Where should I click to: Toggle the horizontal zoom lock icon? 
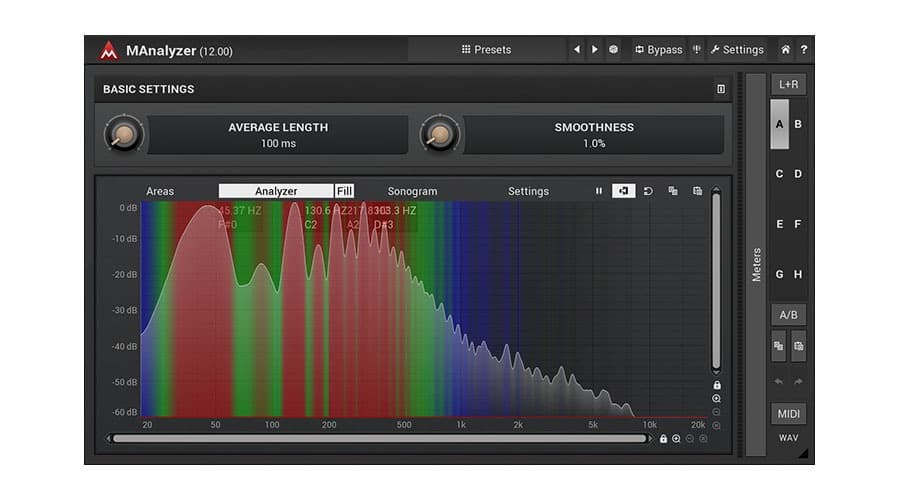coord(664,439)
